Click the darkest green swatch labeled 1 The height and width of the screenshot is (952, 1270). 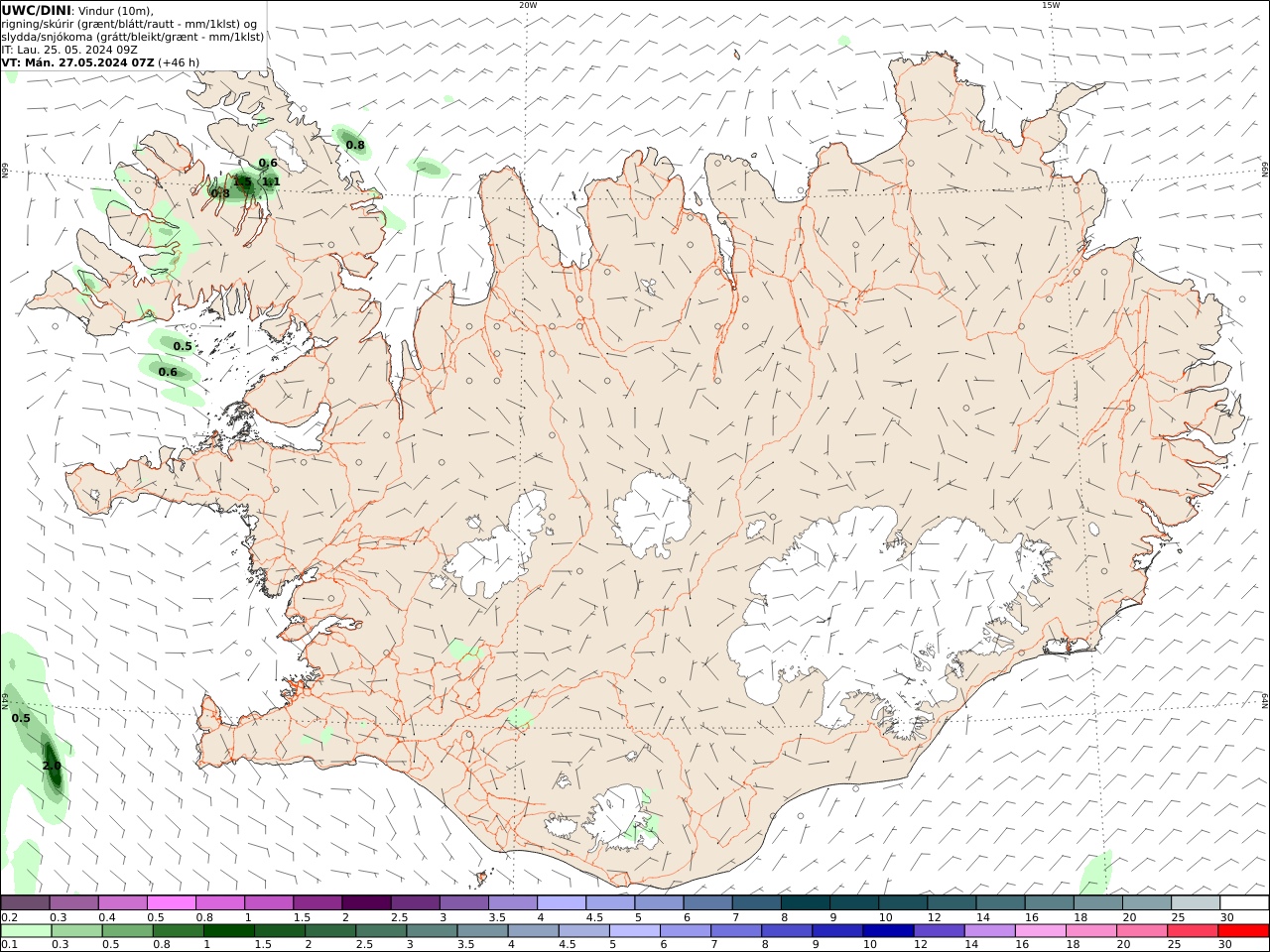(x=228, y=931)
